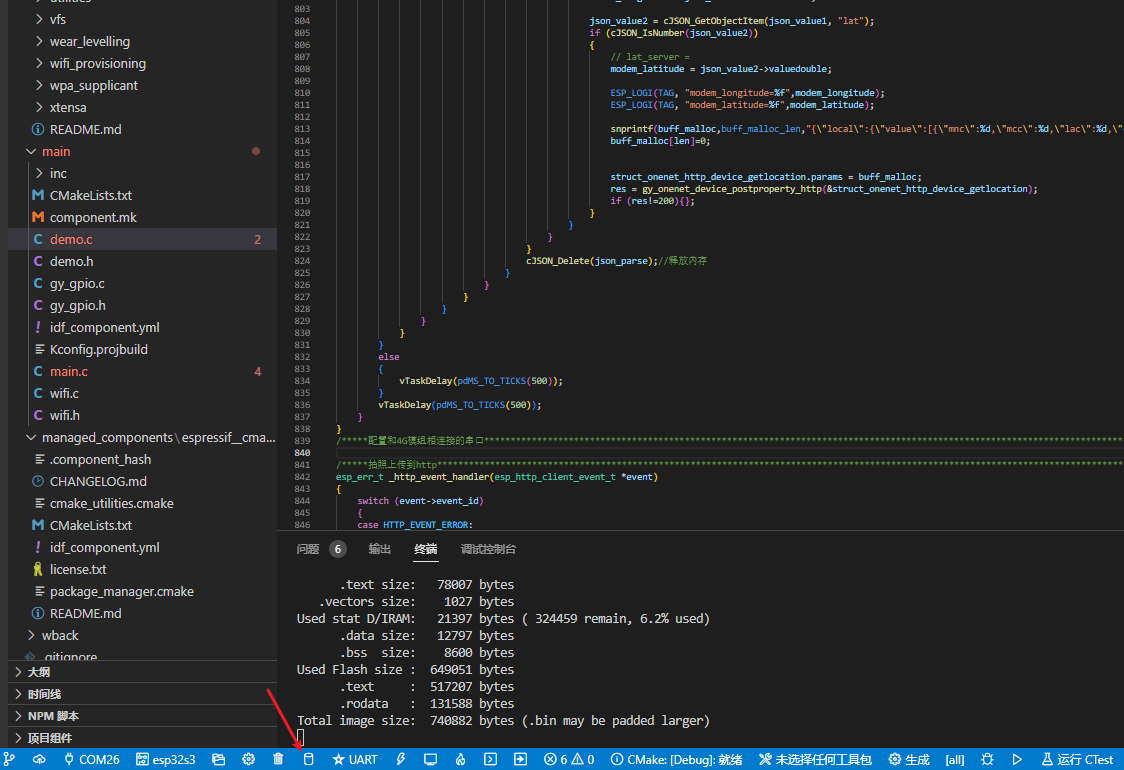Select serial port COM26 in status bar
This screenshot has height=770, width=1124.
[91, 759]
